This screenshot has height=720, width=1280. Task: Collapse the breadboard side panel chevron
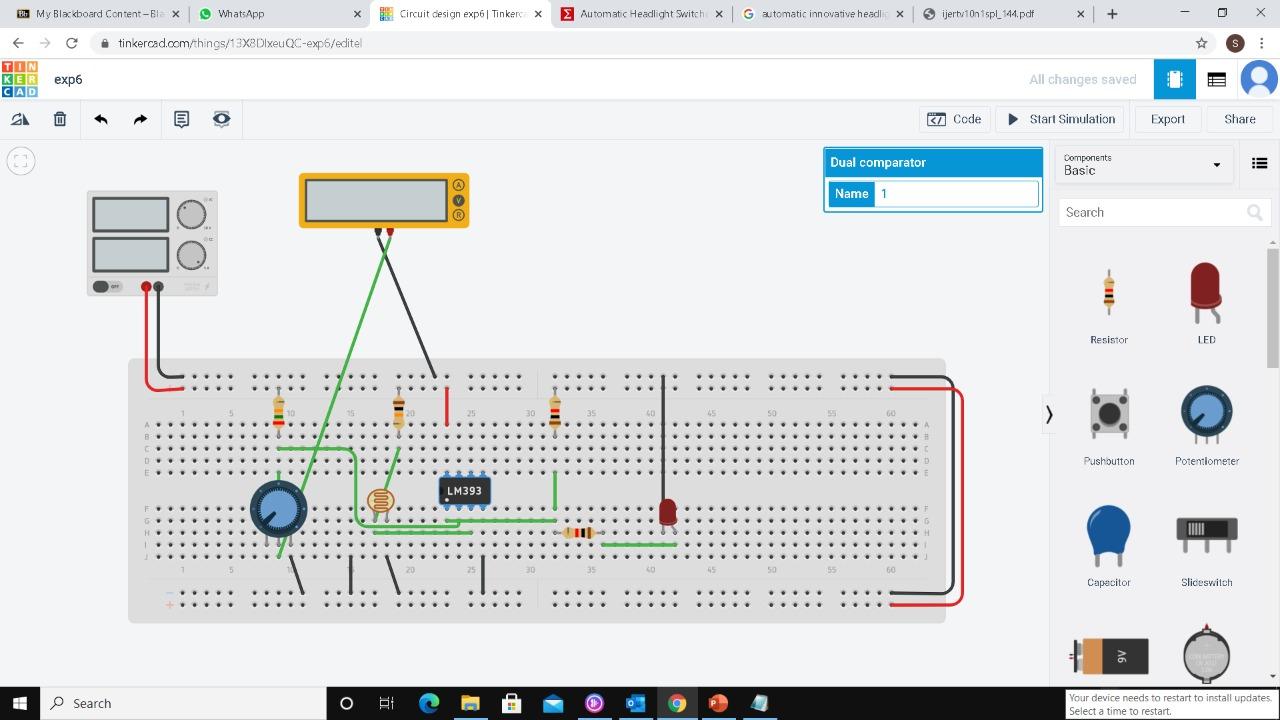(x=1049, y=414)
